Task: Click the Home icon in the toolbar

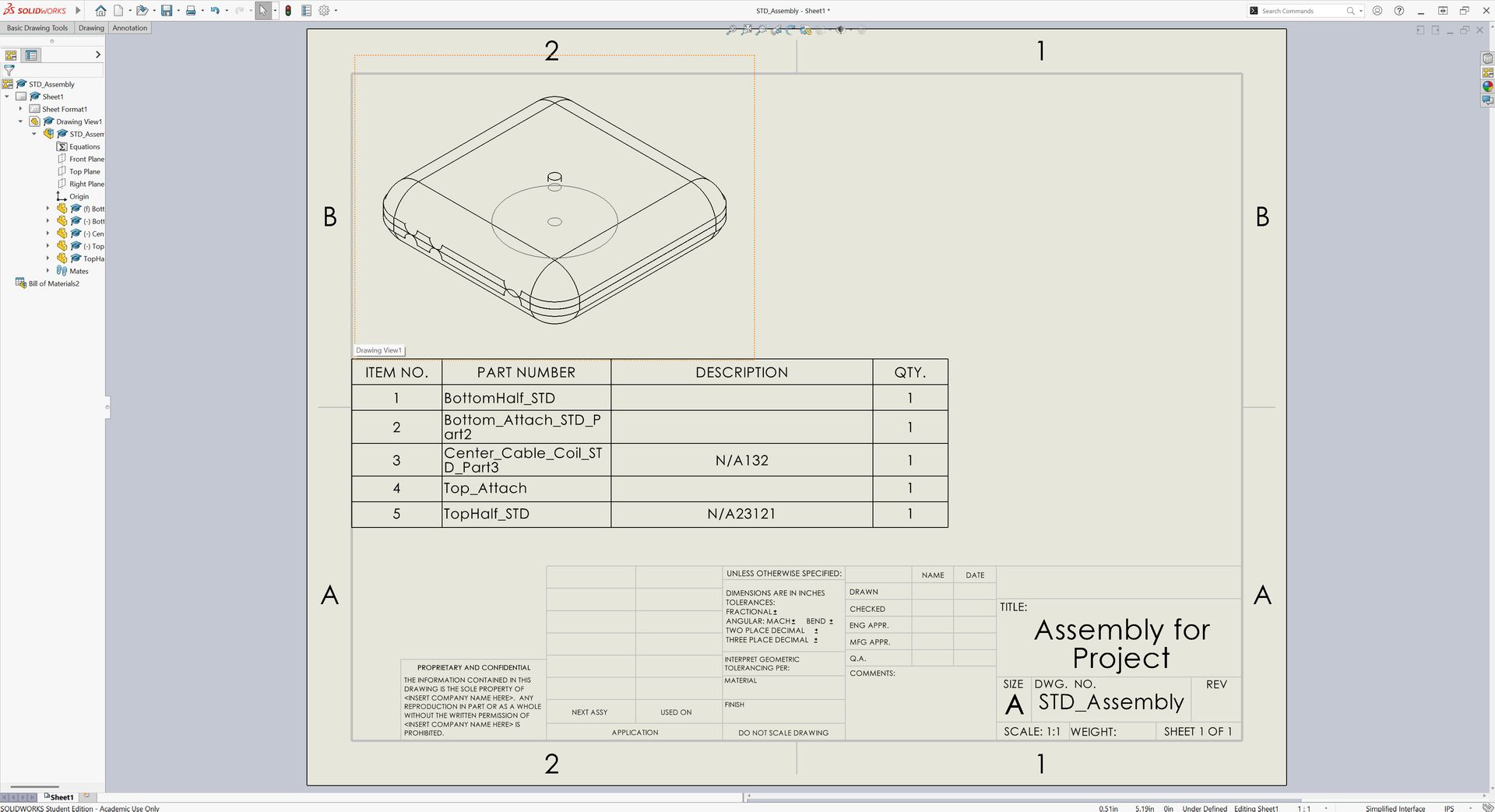Action: click(x=100, y=11)
